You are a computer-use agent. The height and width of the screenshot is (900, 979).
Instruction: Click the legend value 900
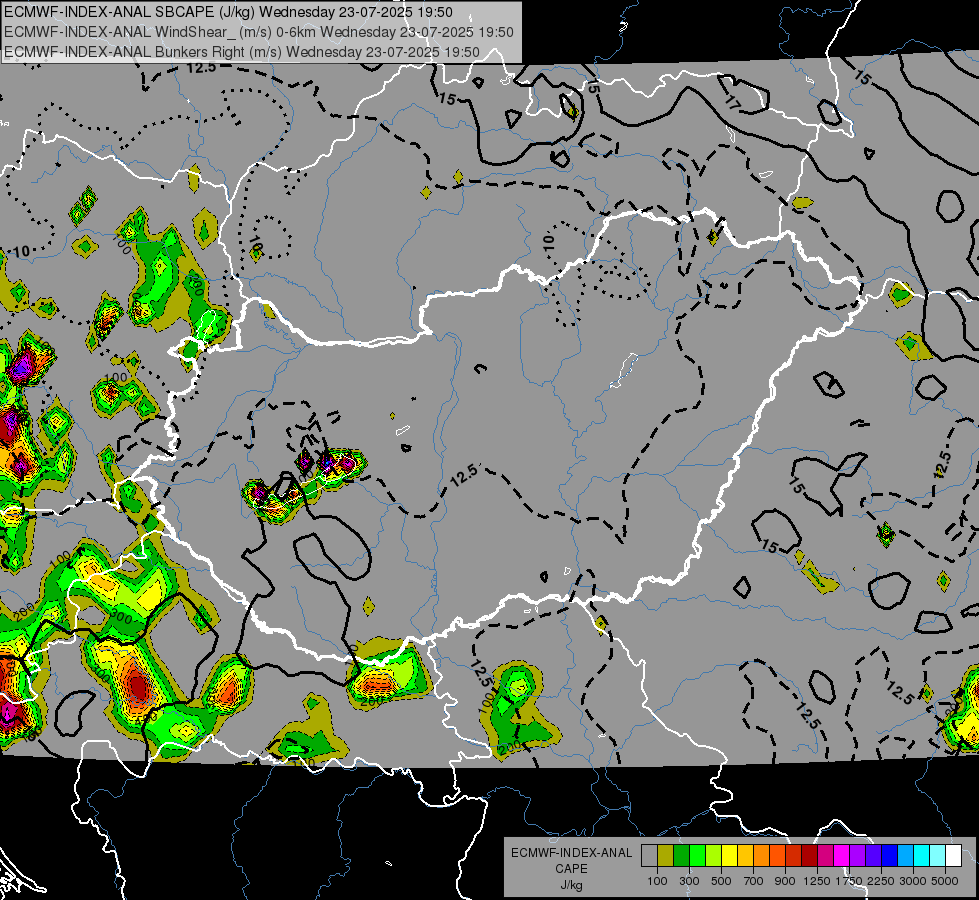click(x=785, y=881)
